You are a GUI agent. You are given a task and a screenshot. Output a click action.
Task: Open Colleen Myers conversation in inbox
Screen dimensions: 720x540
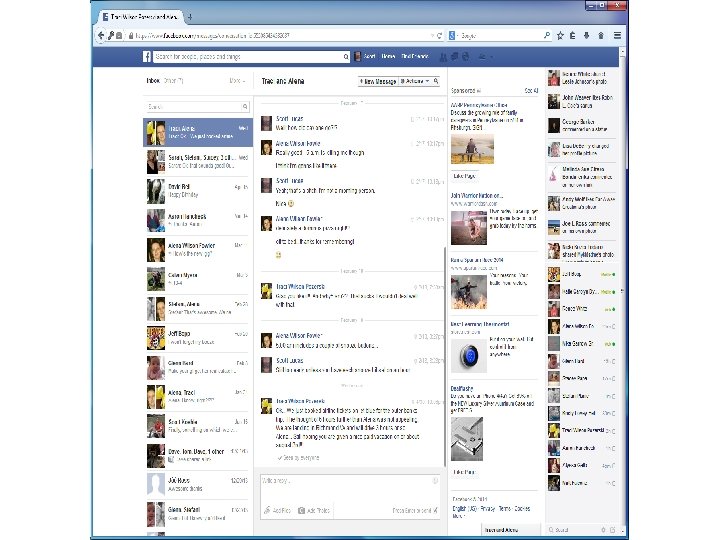[x=198, y=279]
